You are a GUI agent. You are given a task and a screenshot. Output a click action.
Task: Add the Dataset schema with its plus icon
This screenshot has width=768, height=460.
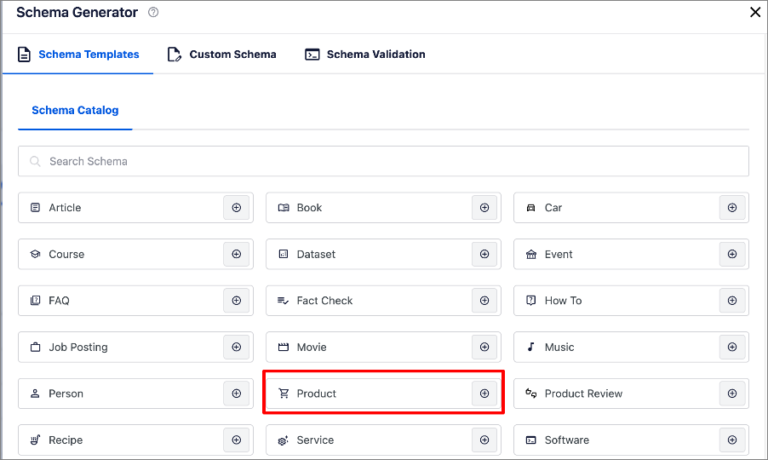[x=484, y=254]
